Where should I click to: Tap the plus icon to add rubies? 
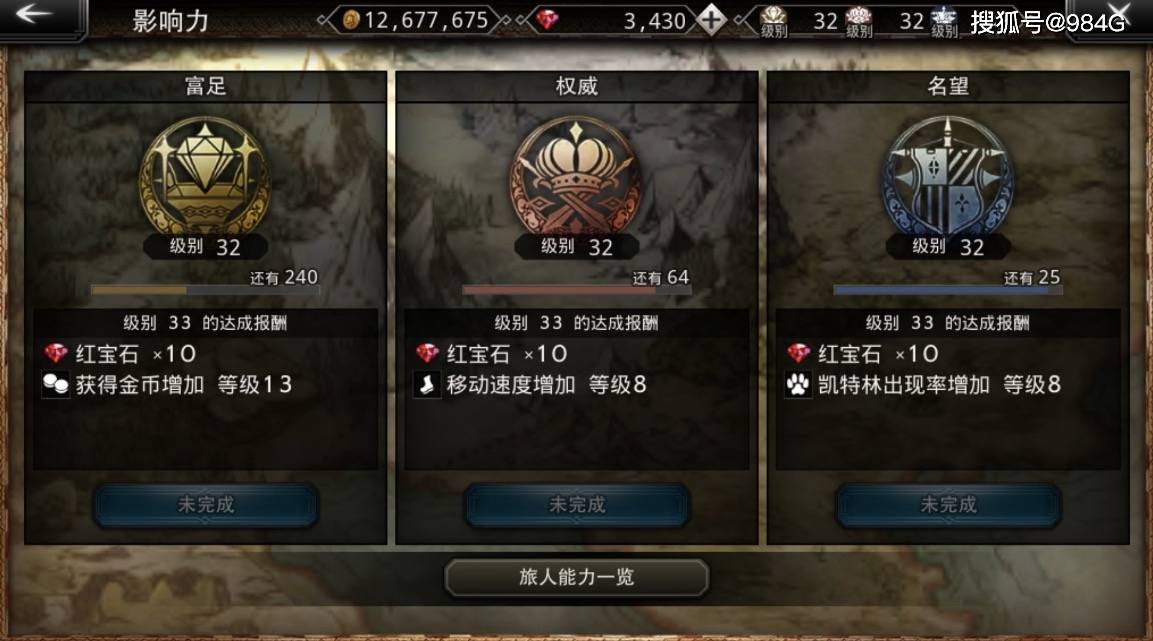coord(710,20)
